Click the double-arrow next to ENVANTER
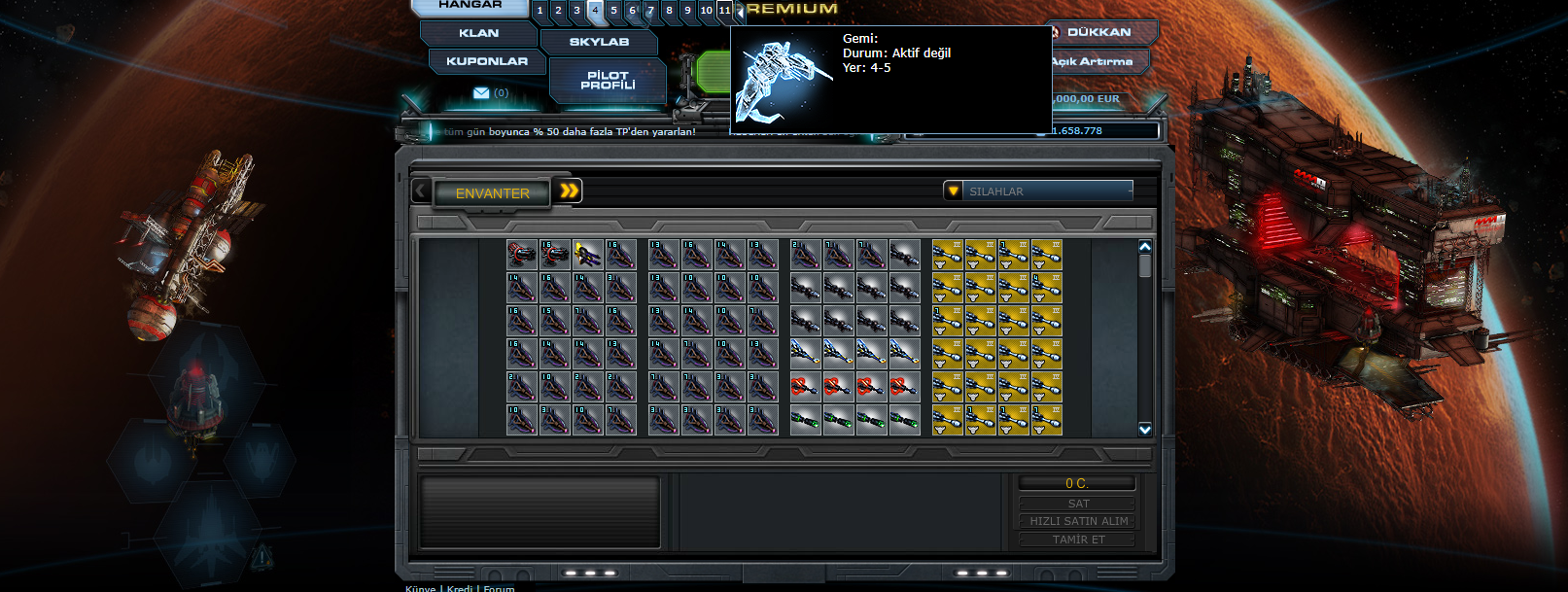 [x=570, y=191]
